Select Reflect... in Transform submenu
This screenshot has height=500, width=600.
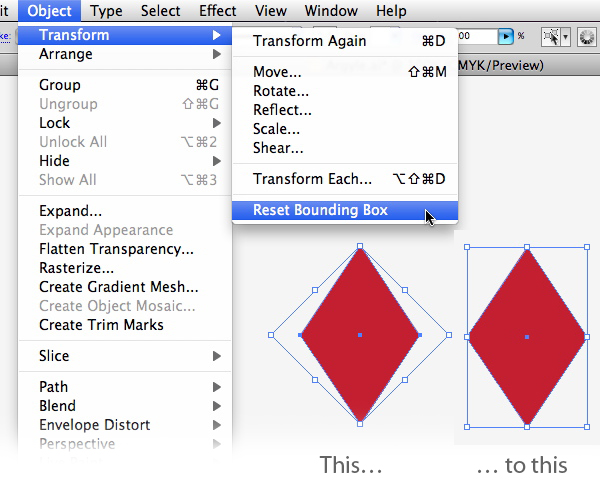345,110
